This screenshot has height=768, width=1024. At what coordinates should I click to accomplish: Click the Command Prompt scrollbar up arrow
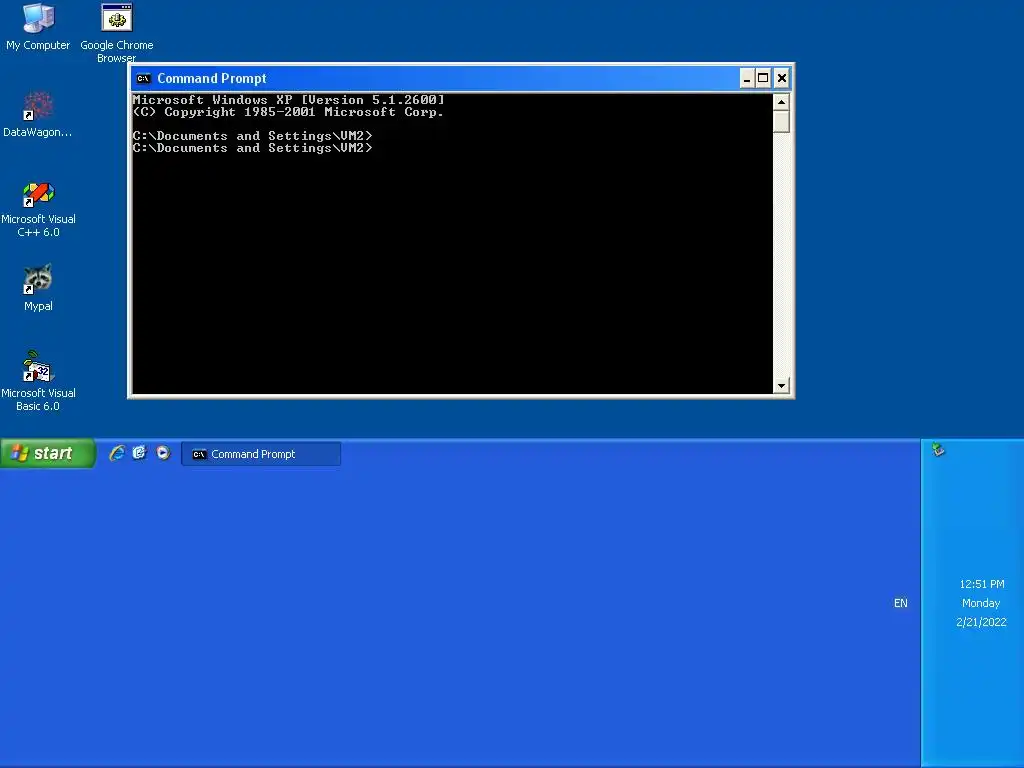[x=781, y=102]
